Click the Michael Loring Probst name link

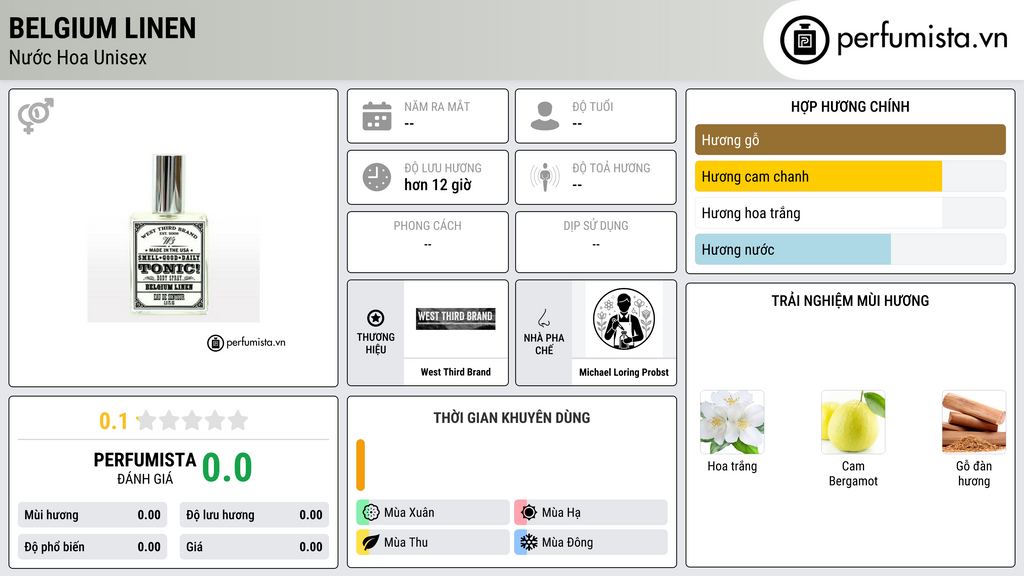[x=624, y=372]
